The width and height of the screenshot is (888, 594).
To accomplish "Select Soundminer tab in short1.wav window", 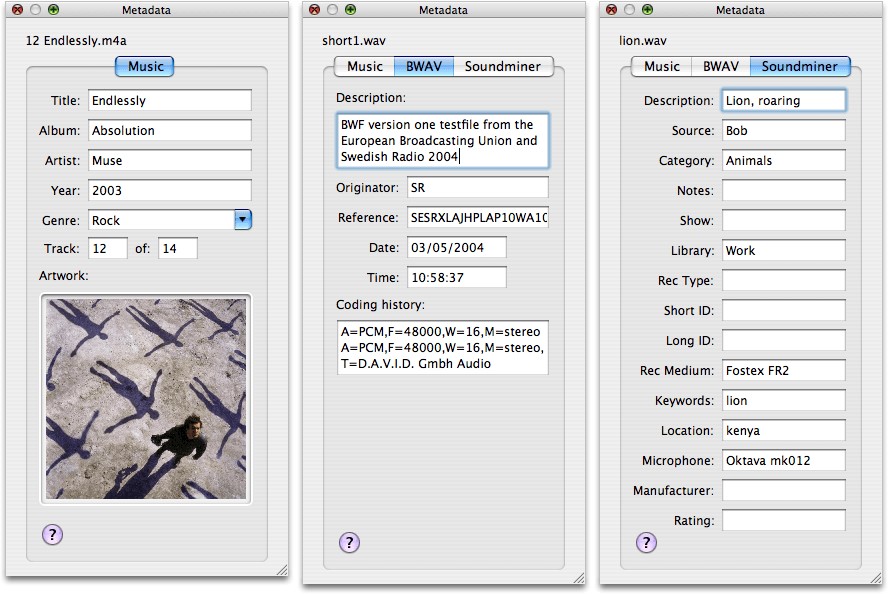I will pyautogui.click(x=503, y=66).
